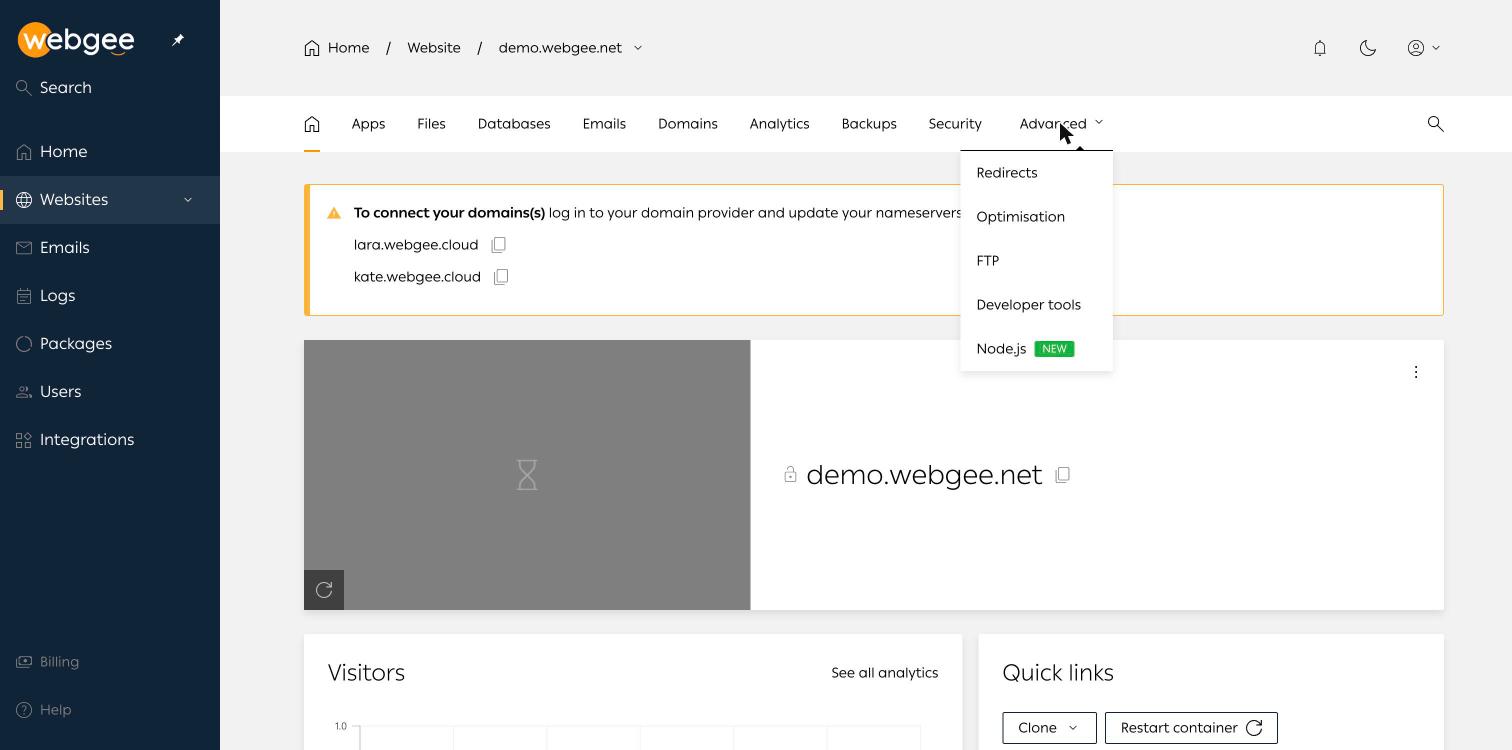This screenshot has width=1512, height=750.
Task: Open the demo.webgee.net breadcrumb dropdown
Action: tap(571, 48)
